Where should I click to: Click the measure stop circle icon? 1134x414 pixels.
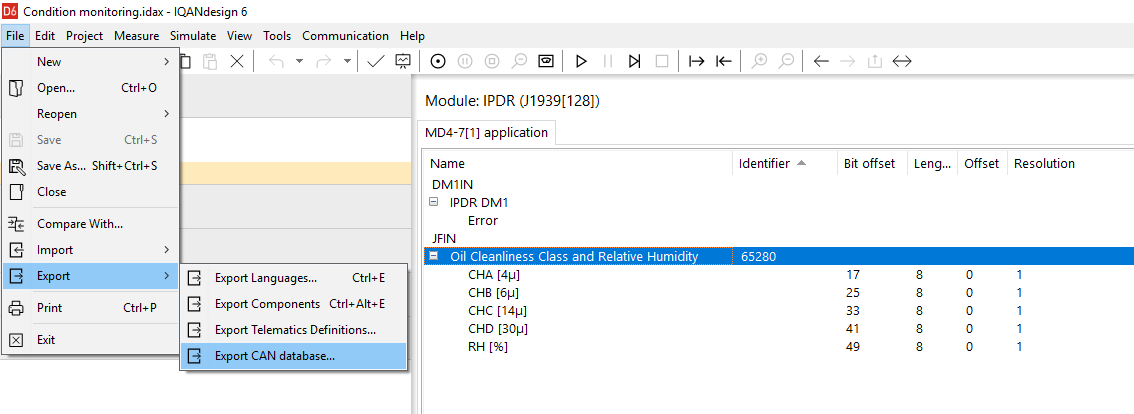(492, 62)
